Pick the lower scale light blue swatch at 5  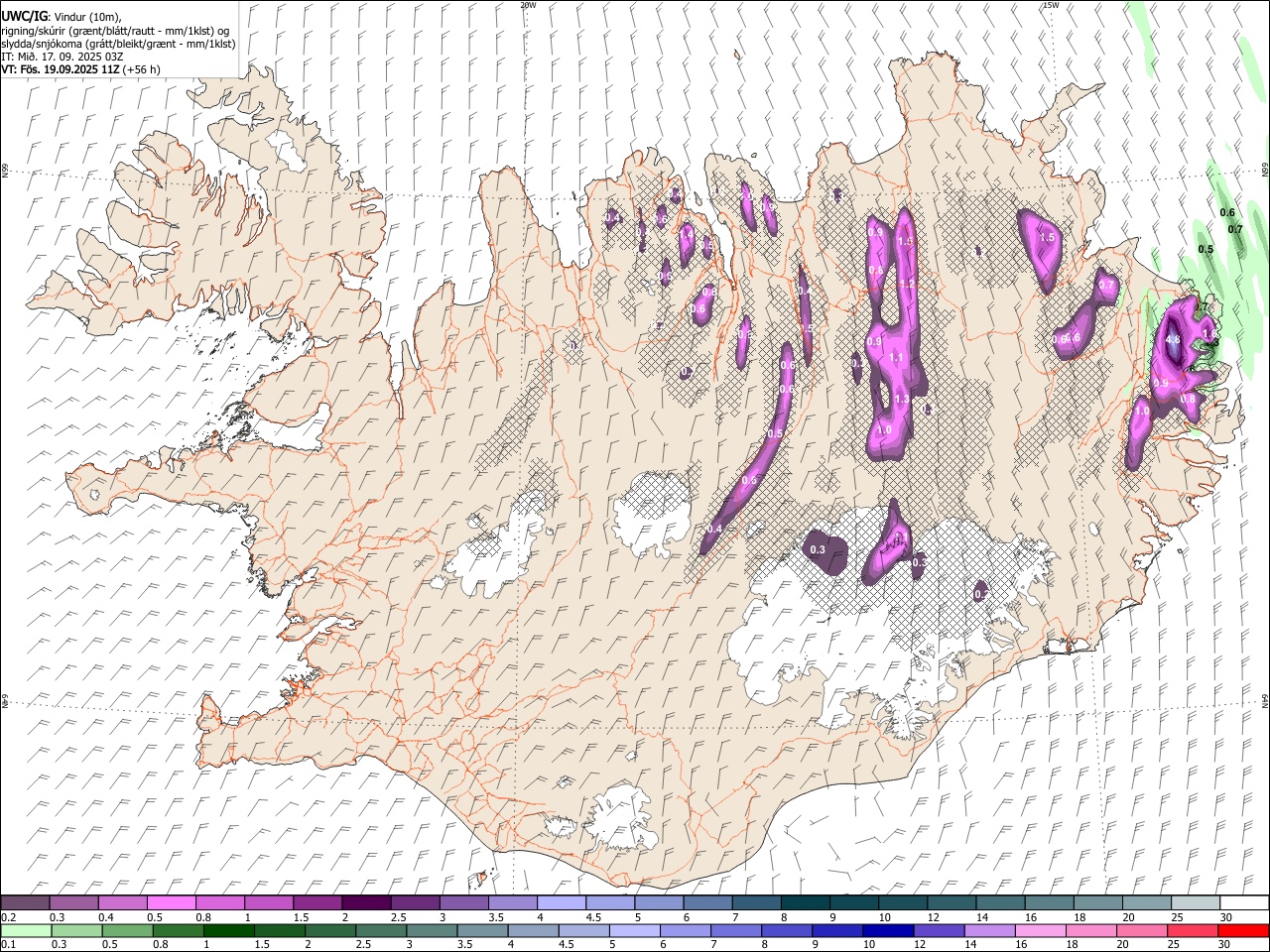pyautogui.click(x=634, y=931)
